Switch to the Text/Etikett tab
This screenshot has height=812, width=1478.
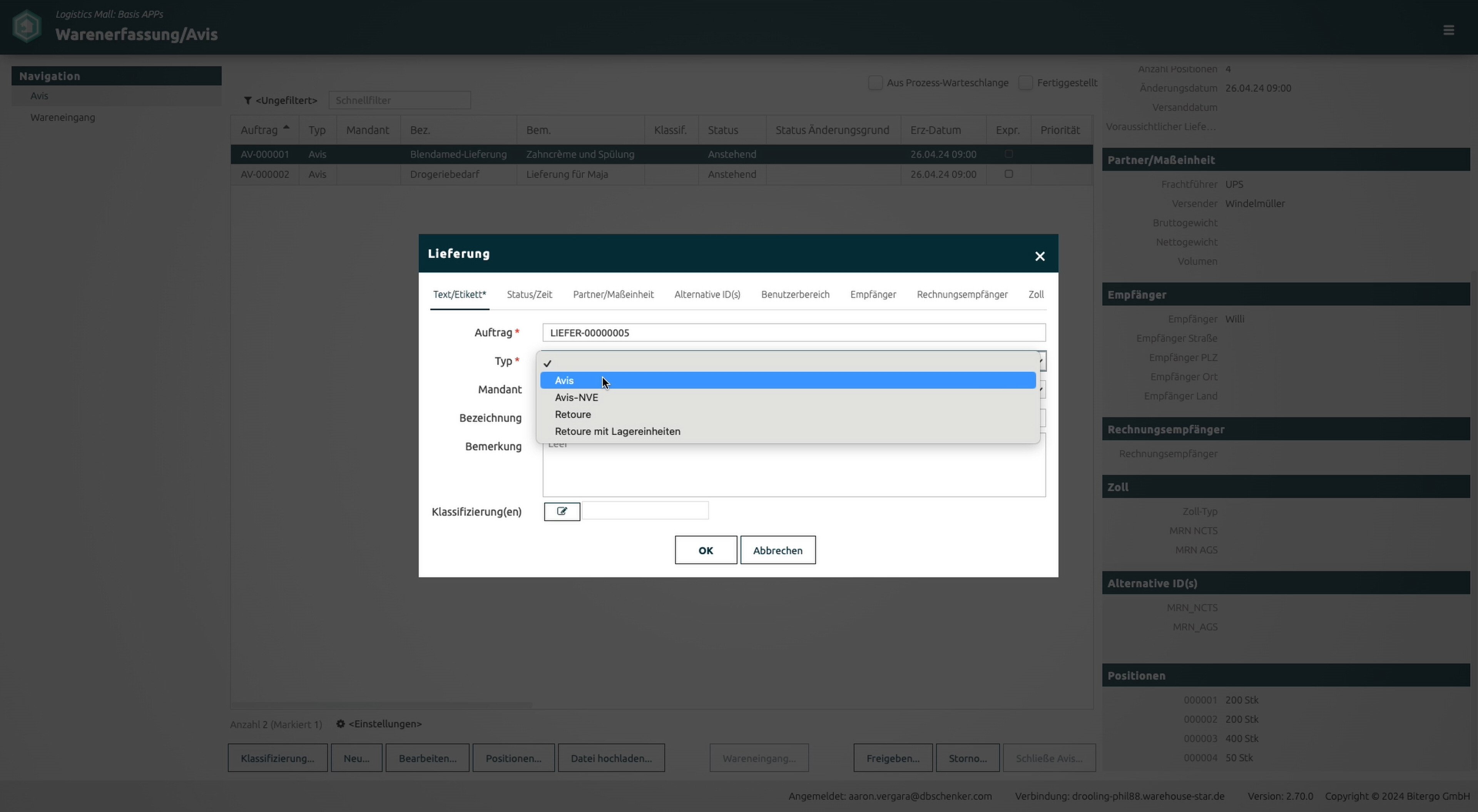point(460,294)
